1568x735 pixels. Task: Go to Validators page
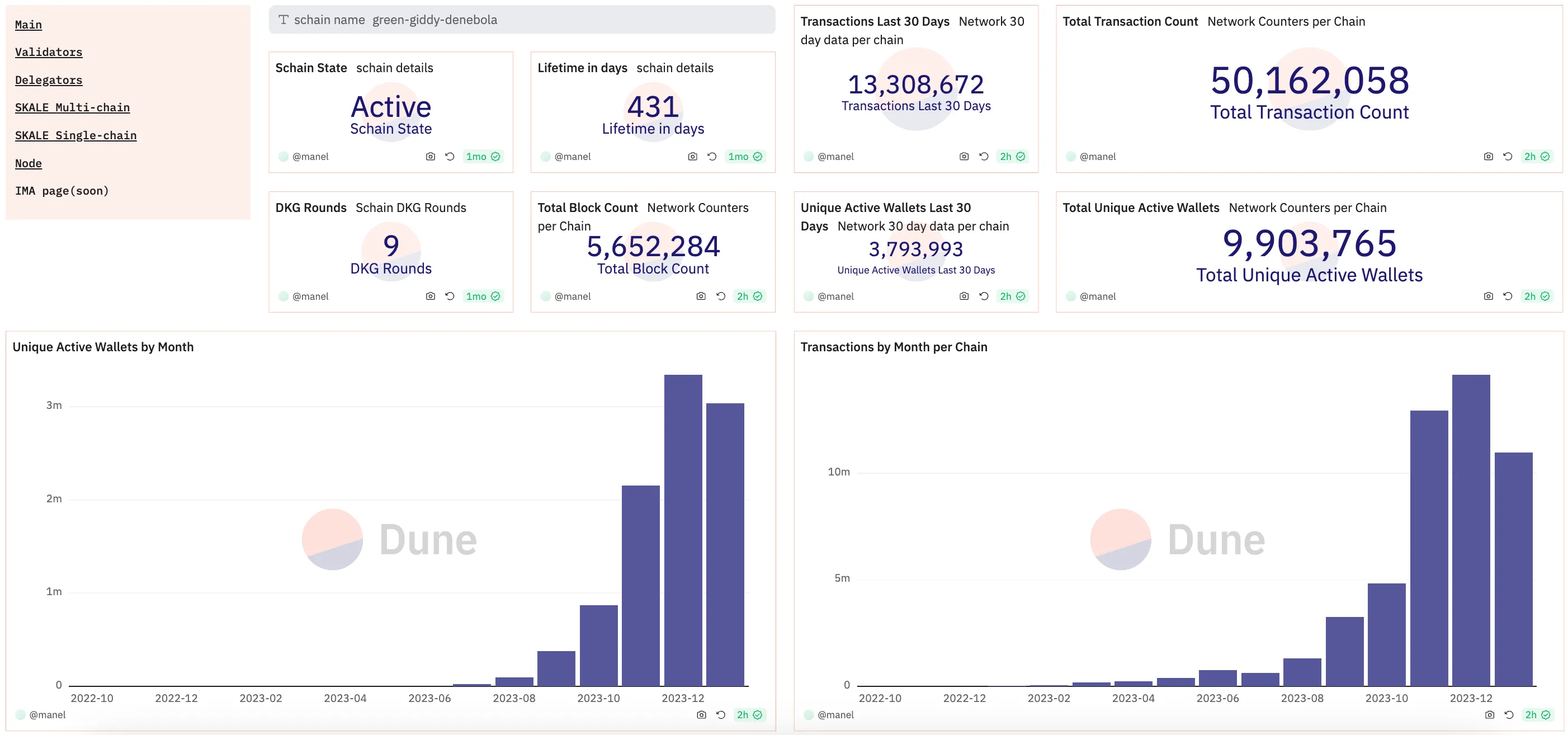pyautogui.click(x=49, y=52)
